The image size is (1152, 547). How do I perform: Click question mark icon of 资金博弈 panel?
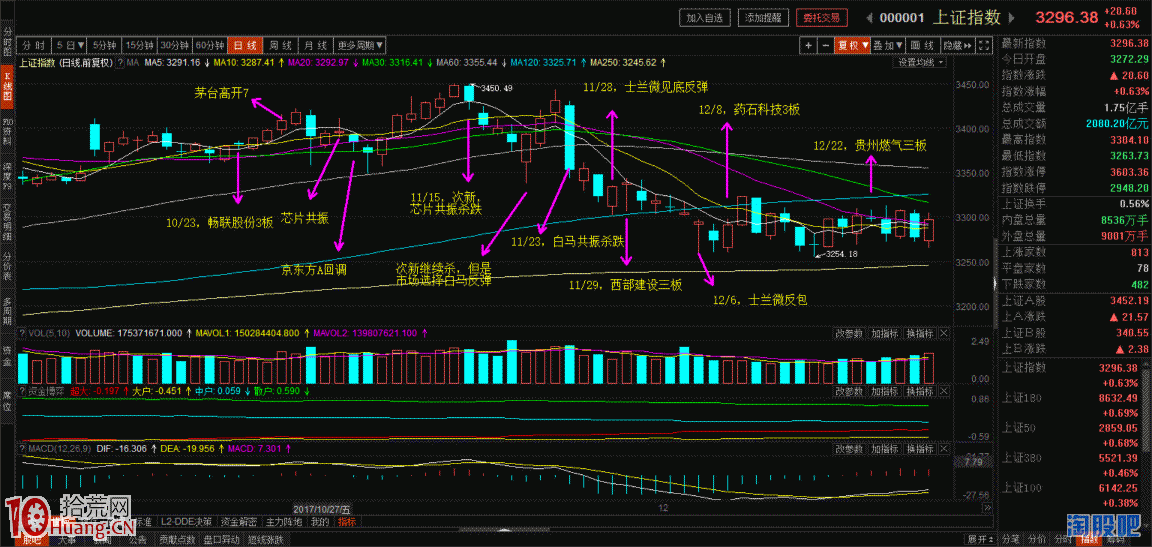pyautogui.click(x=24, y=391)
